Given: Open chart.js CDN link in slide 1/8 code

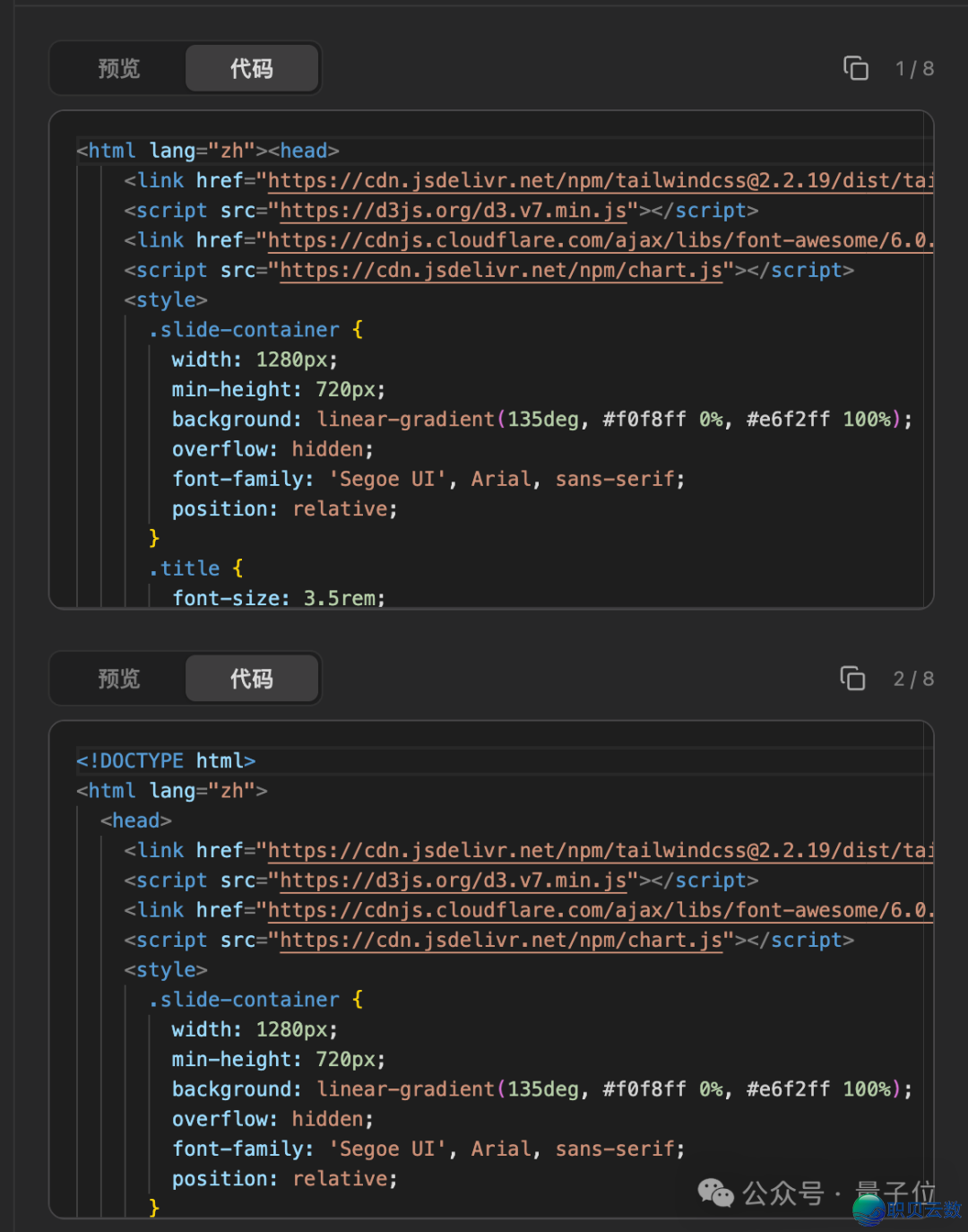Looking at the screenshot, I should tap(500, 271).
